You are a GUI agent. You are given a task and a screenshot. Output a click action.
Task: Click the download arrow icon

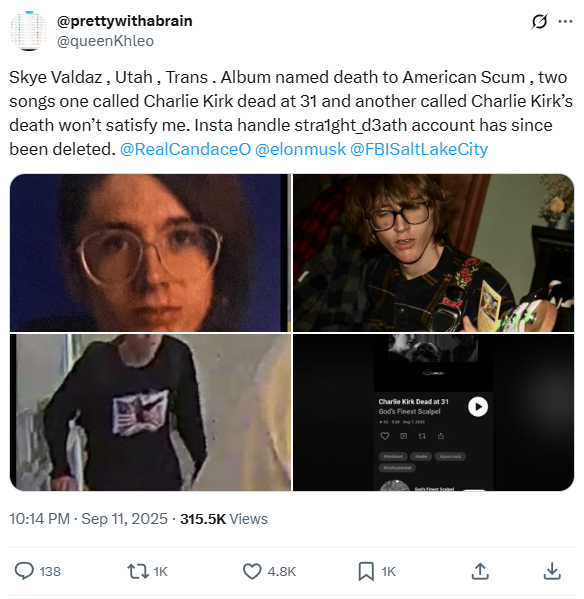(552, 571)
